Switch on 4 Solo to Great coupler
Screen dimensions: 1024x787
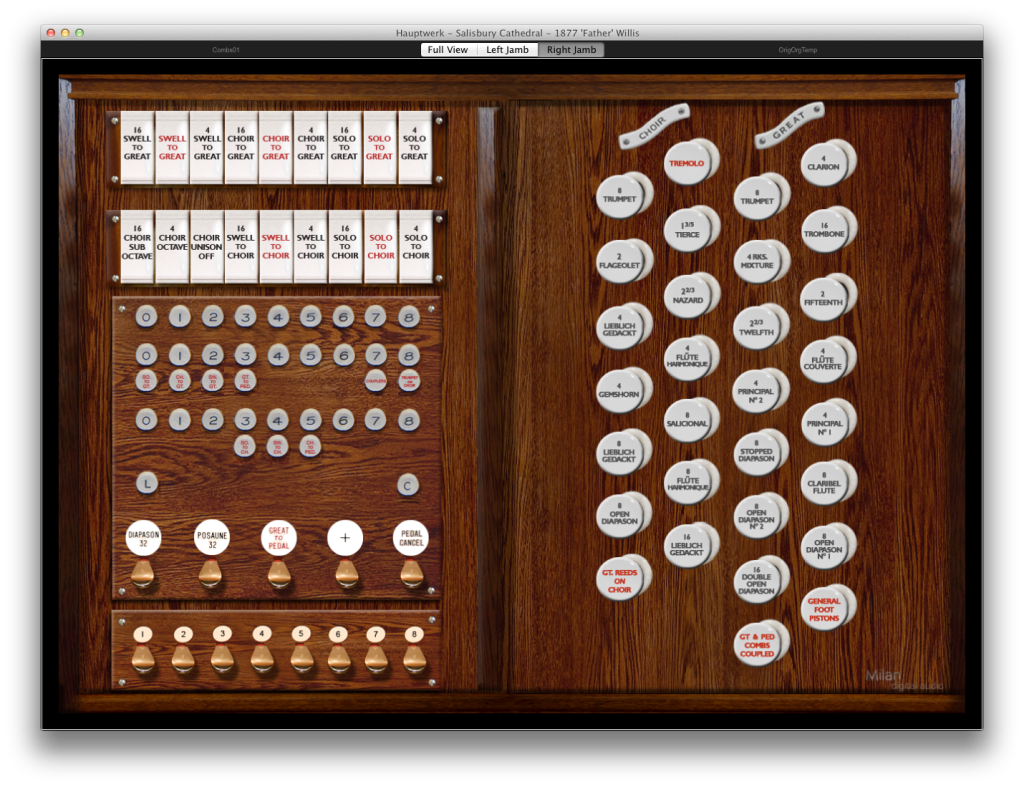point(414,148)
